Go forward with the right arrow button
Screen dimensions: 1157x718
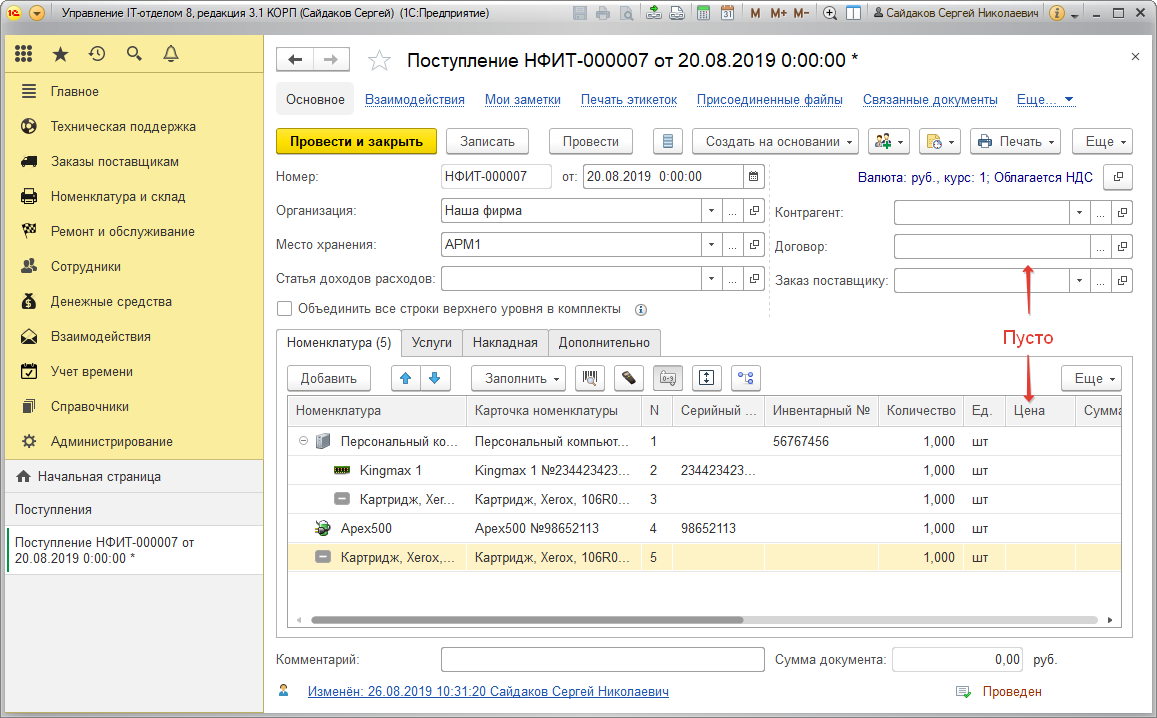pos(331,60)
